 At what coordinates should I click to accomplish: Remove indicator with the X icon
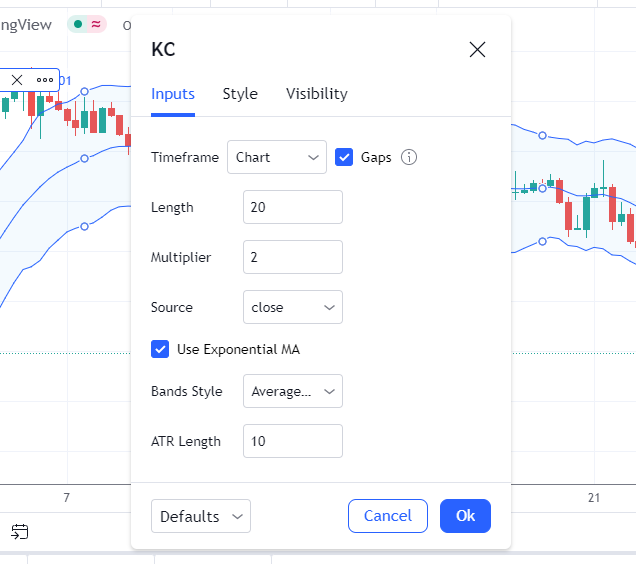[17, 80]
